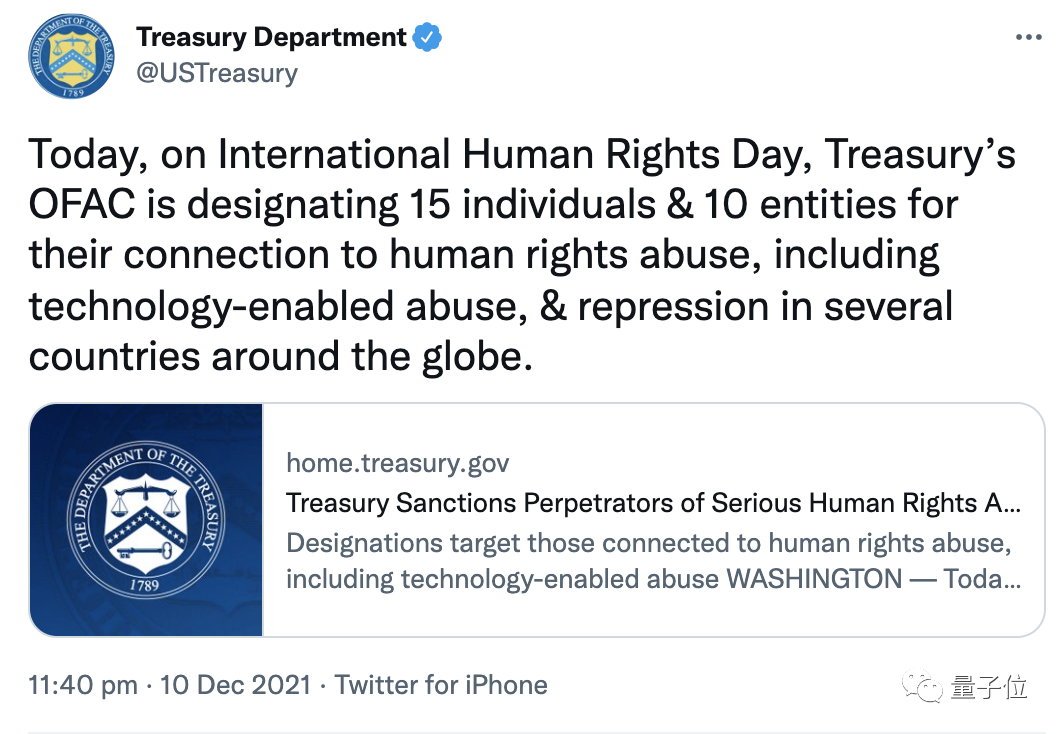Image resolution: width=1062 pixels, height=734 pixels.
Task: Click the 11:40 pm timestamp
Action: coord(83,685)
